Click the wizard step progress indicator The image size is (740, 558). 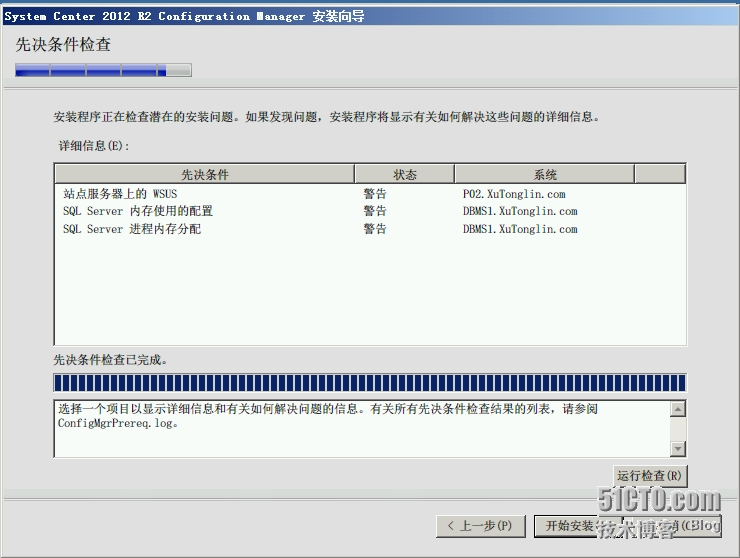click(103, 70)
